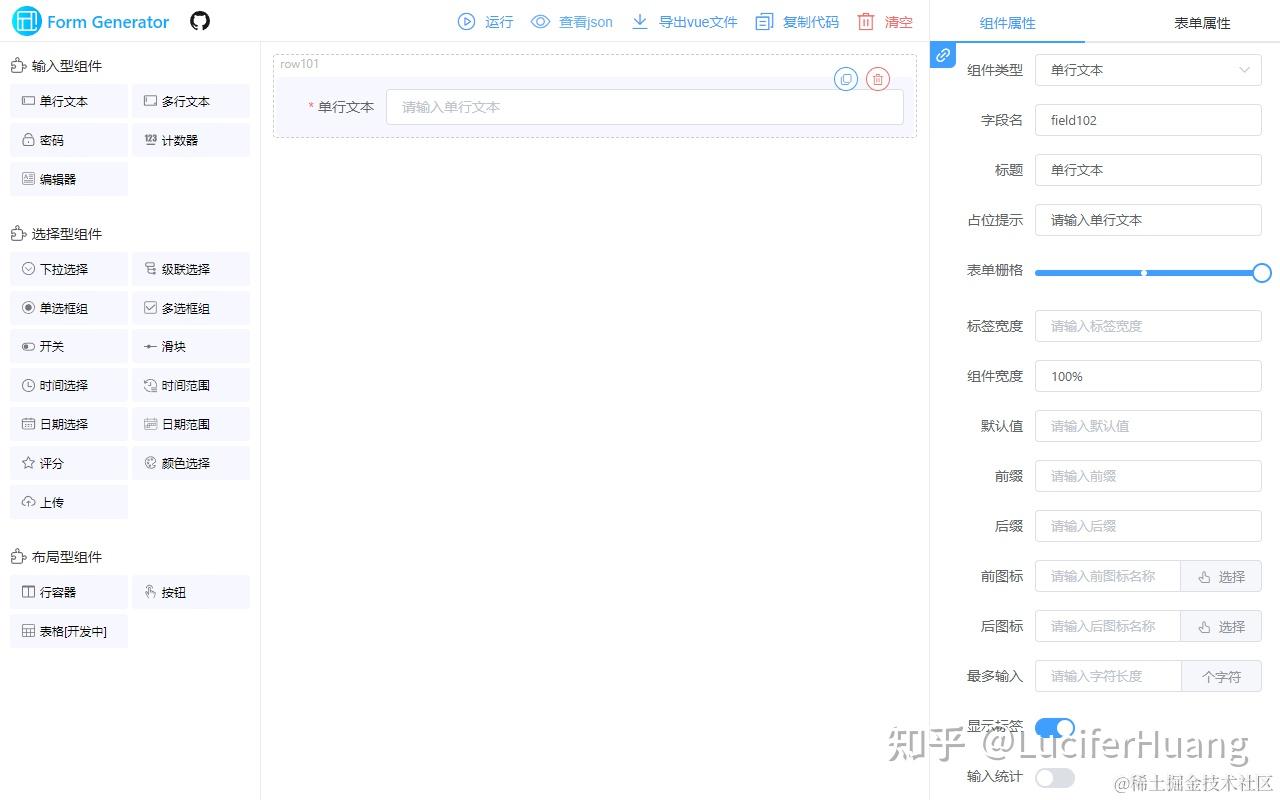Viewport: 1280px width, 800px height.
Task: Delete the 单行文本 field with trash icon
Action: coord(877,79)
